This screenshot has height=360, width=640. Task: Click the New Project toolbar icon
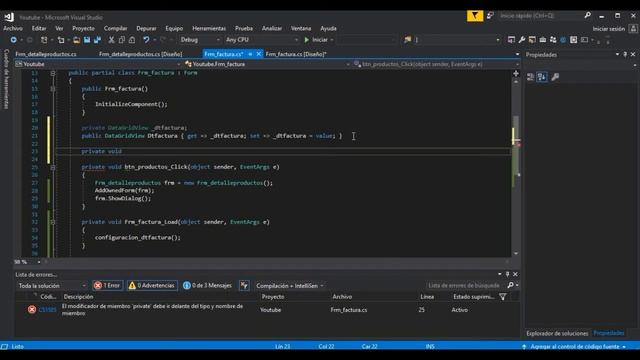click(44, 40)
